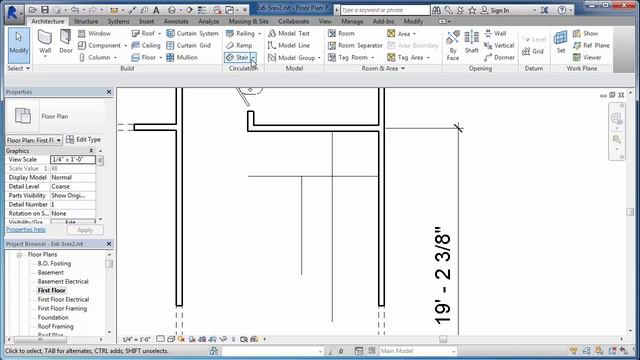Screen dimensions: 640x360
Task: Activate the Mullion tool
Action: click(182, 58)
